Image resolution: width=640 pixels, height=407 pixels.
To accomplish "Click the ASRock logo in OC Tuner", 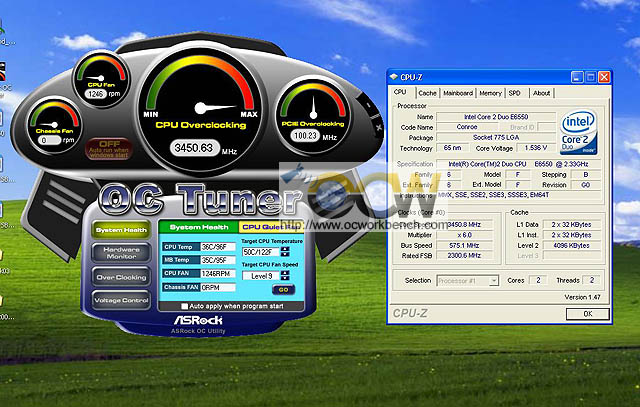I will (x=198, y=320).
